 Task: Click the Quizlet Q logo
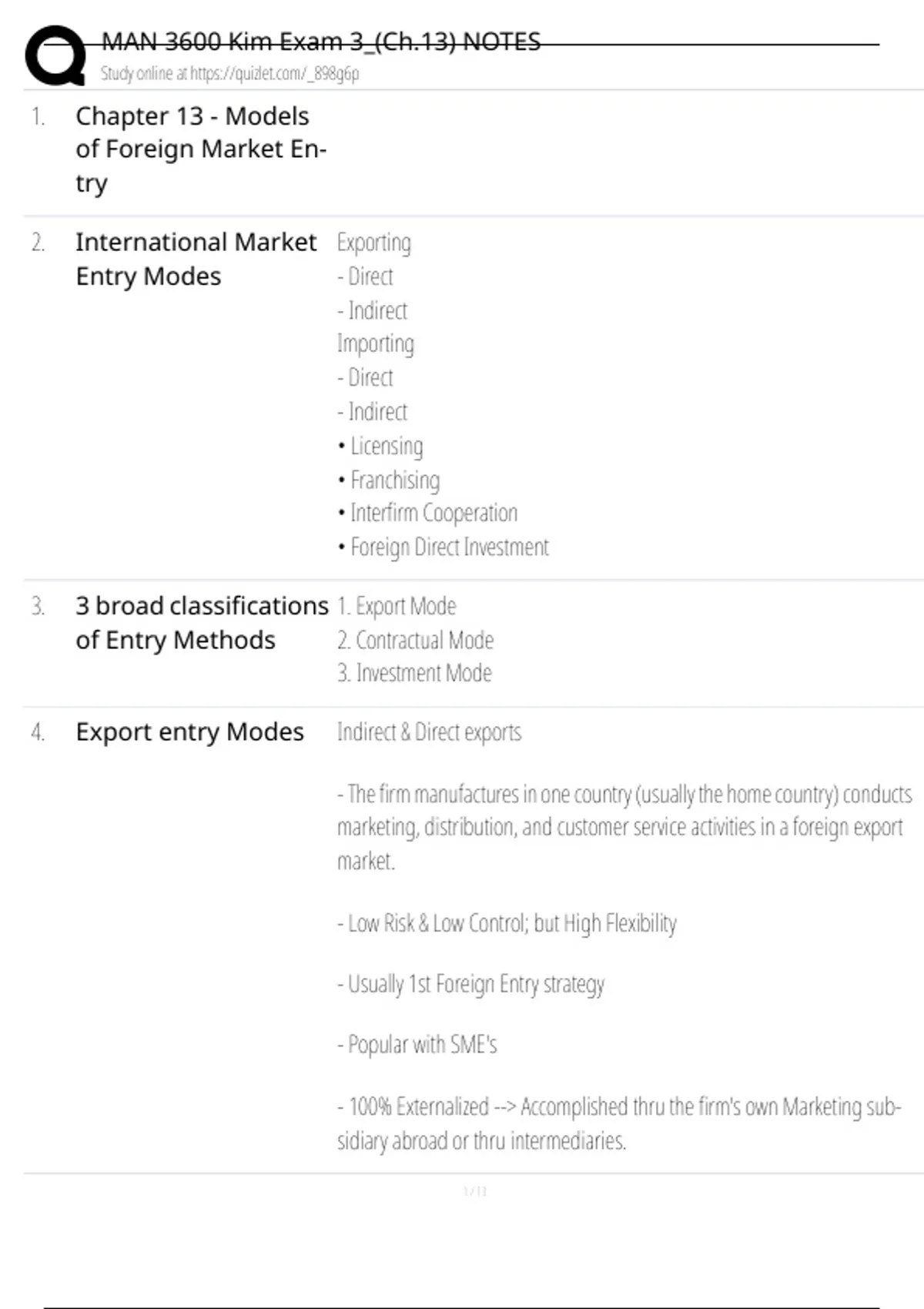tap(55, 55)
